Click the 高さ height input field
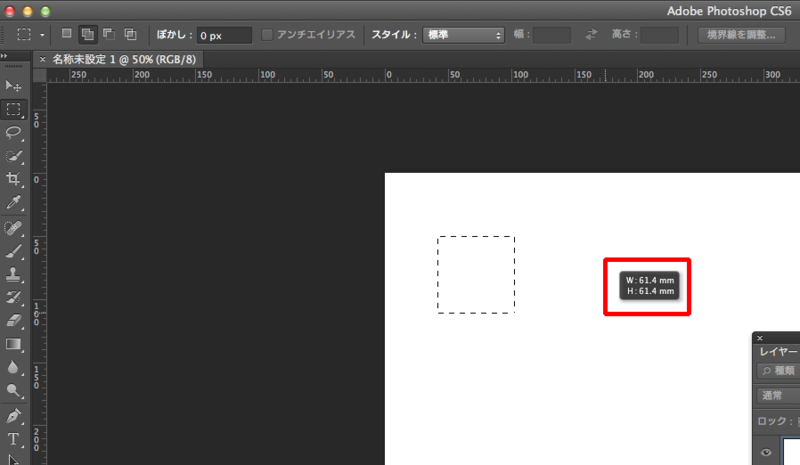The height and width of the screenshot is (465, 800). 659,35
